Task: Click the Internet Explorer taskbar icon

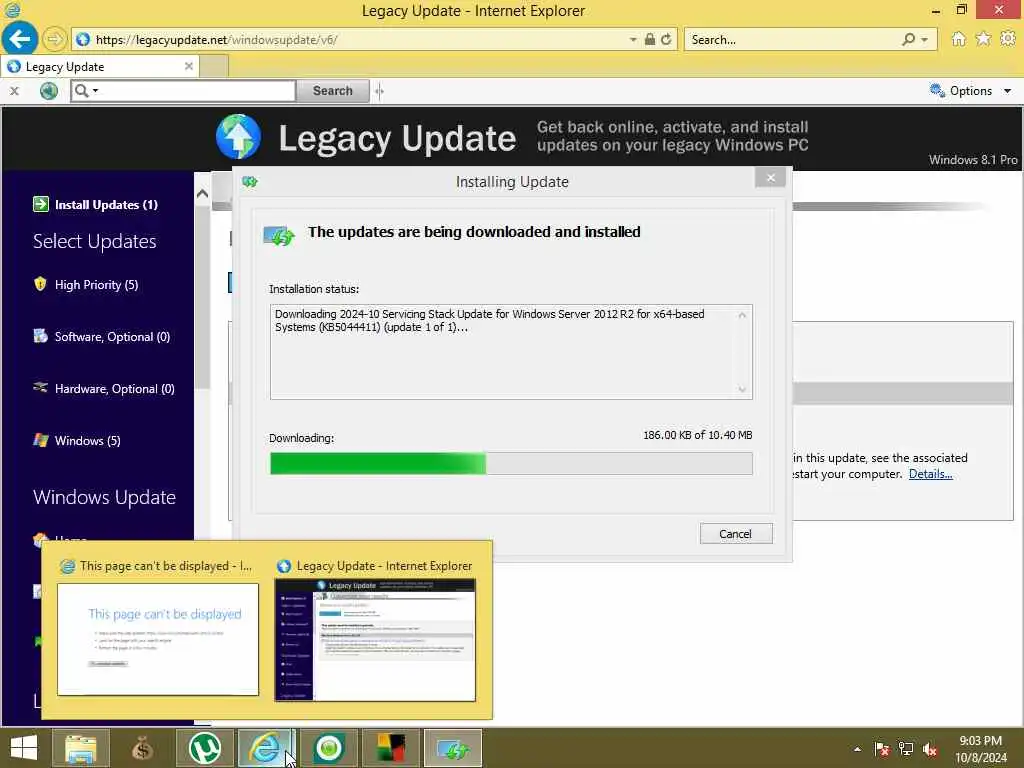Action: pyautogui.click(x=266, y=748)
